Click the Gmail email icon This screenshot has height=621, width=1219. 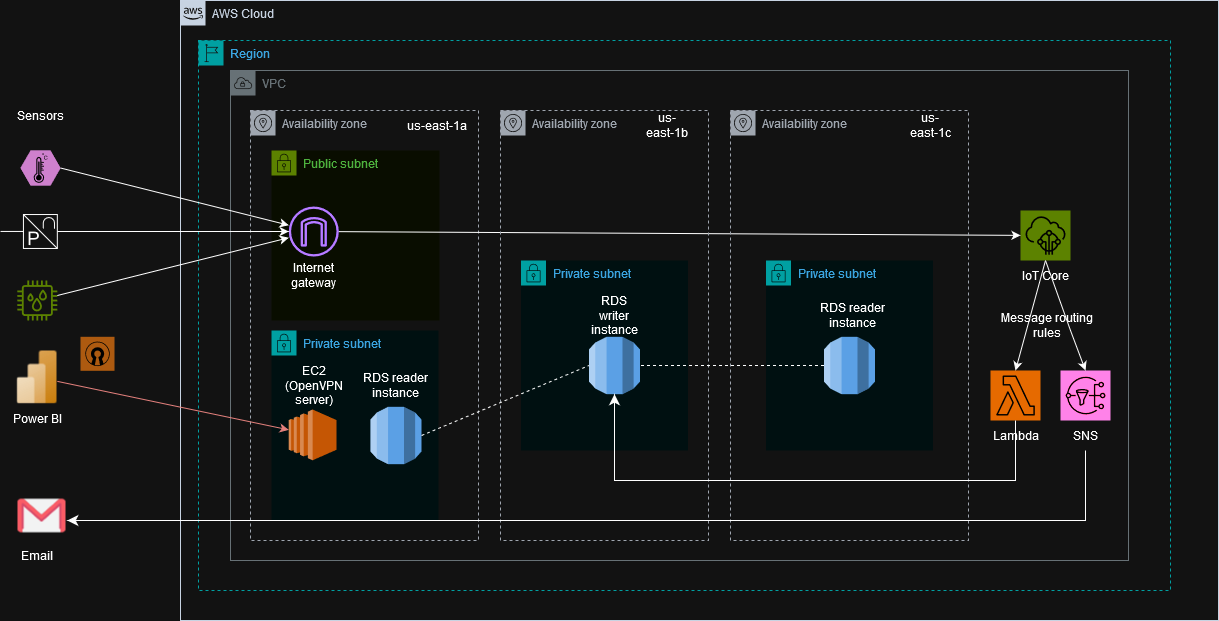pos(41,516)
